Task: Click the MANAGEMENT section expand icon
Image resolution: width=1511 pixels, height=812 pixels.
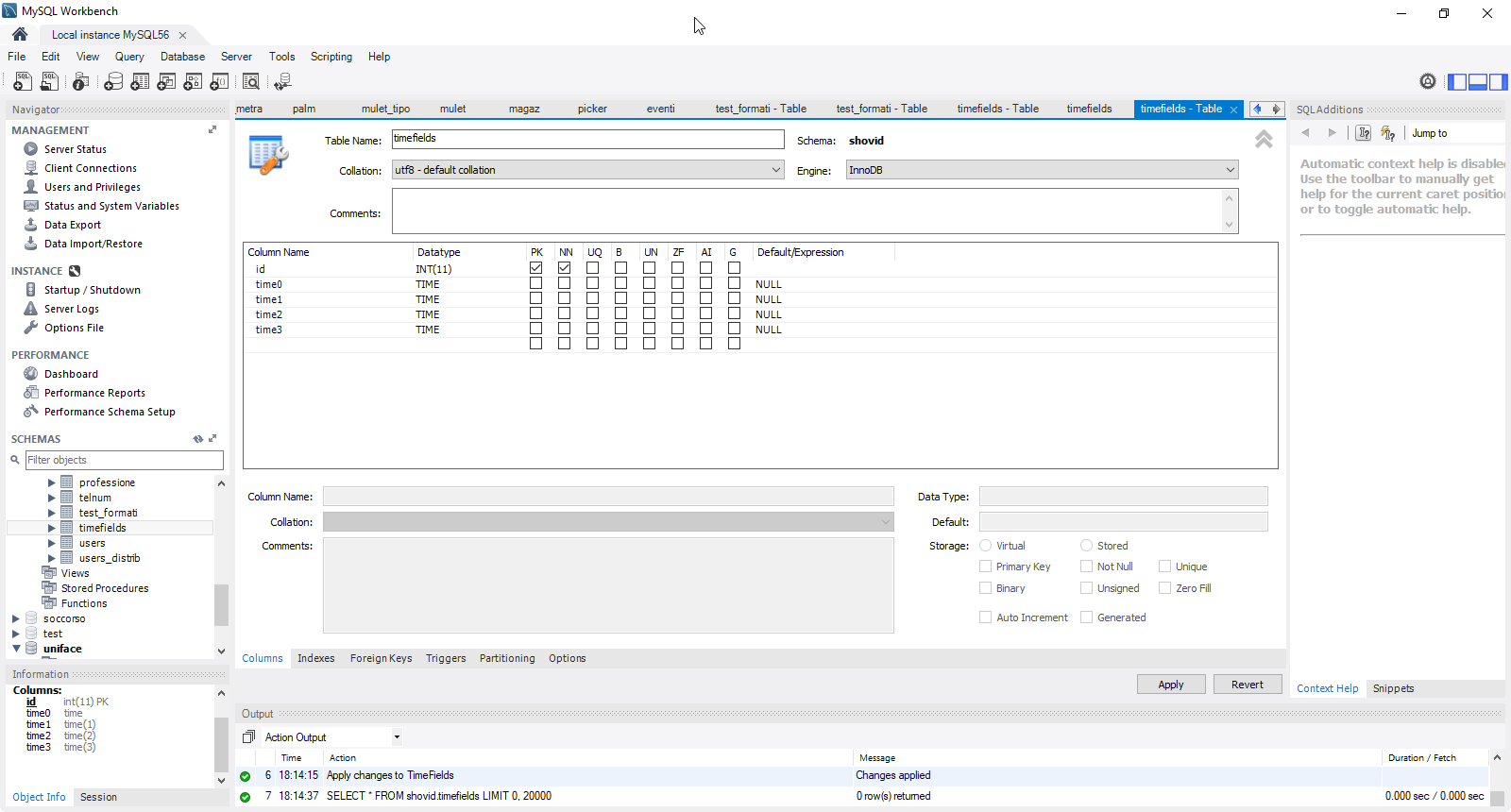Action: point(212,129)
